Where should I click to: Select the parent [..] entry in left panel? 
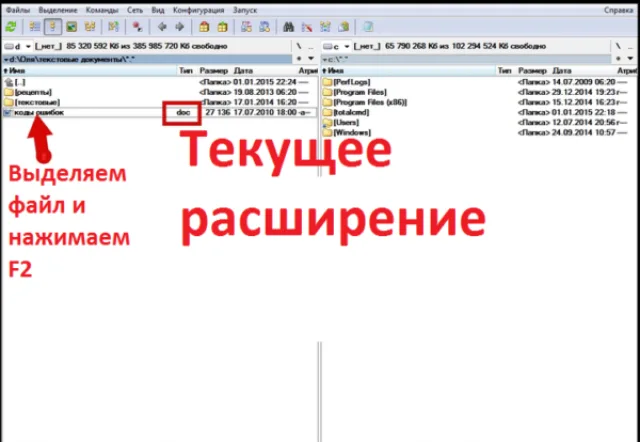tap(159, 82)
